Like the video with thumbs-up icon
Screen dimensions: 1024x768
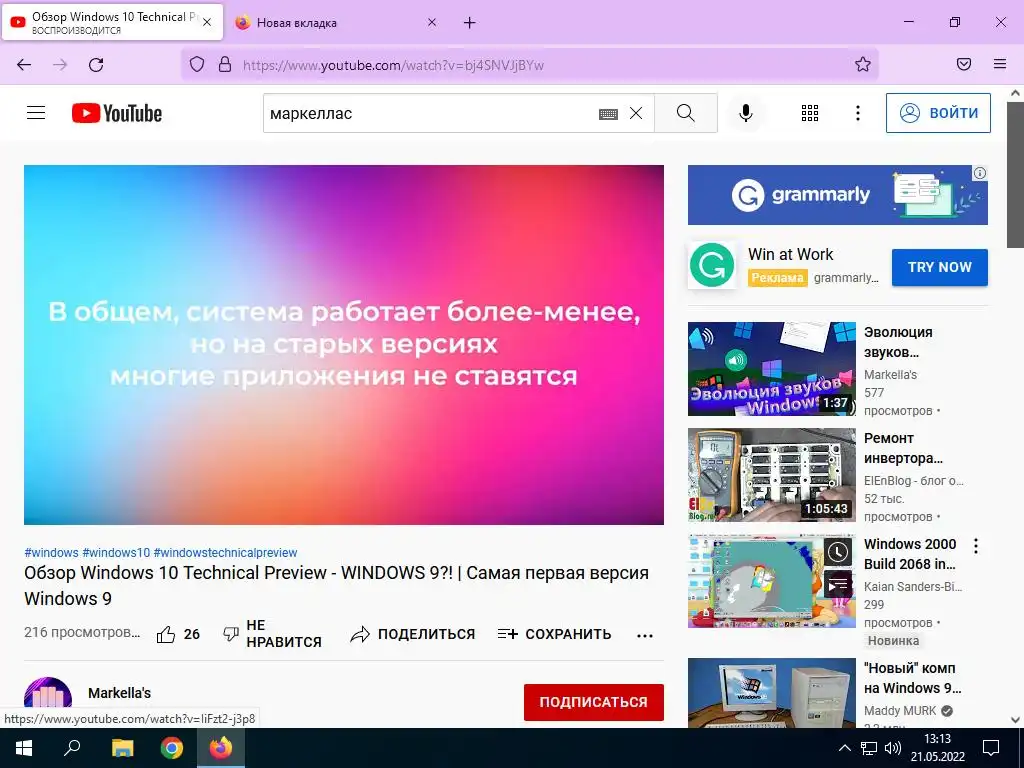[166, 634]
